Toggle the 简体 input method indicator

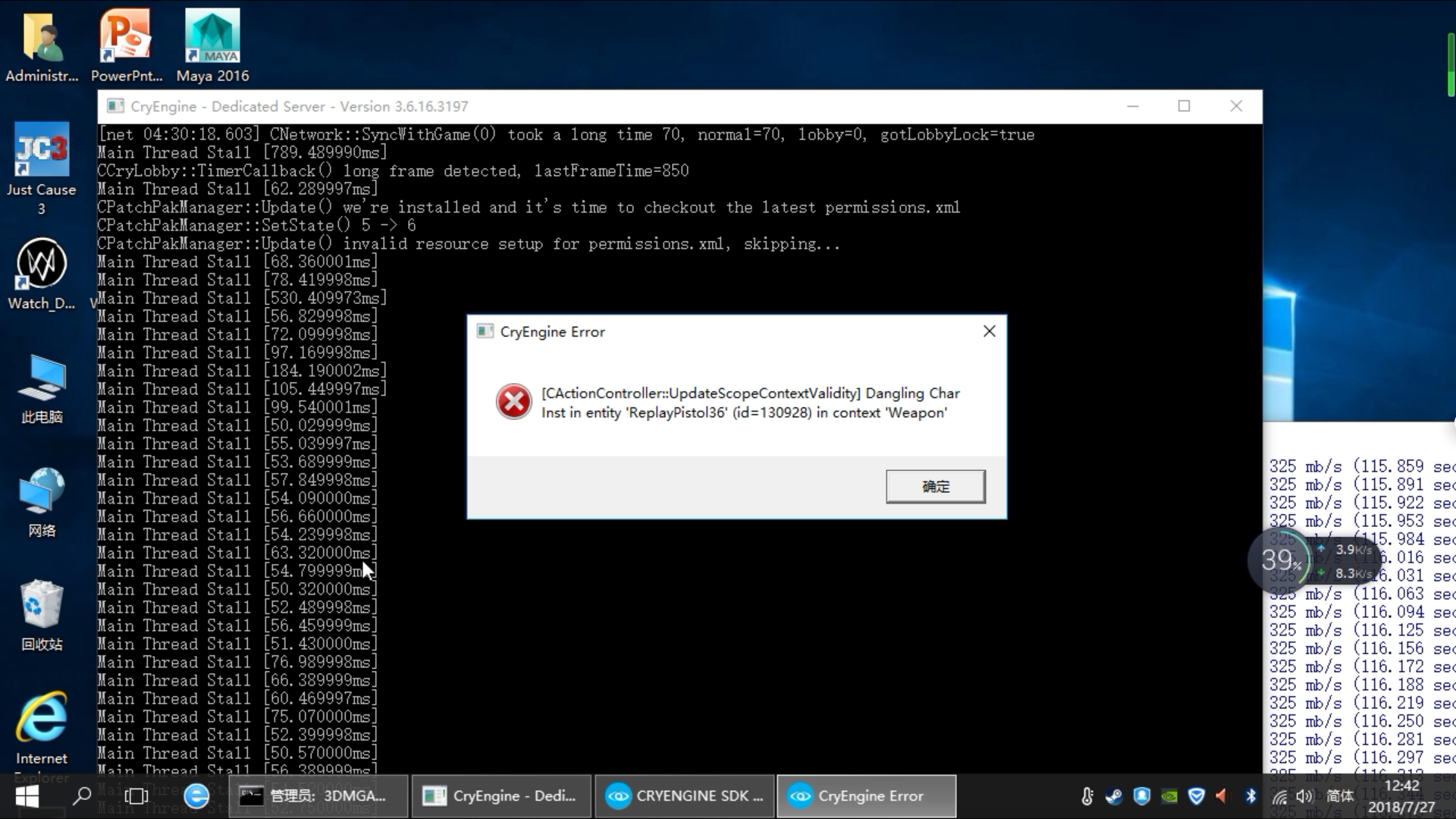point(1340,796)
